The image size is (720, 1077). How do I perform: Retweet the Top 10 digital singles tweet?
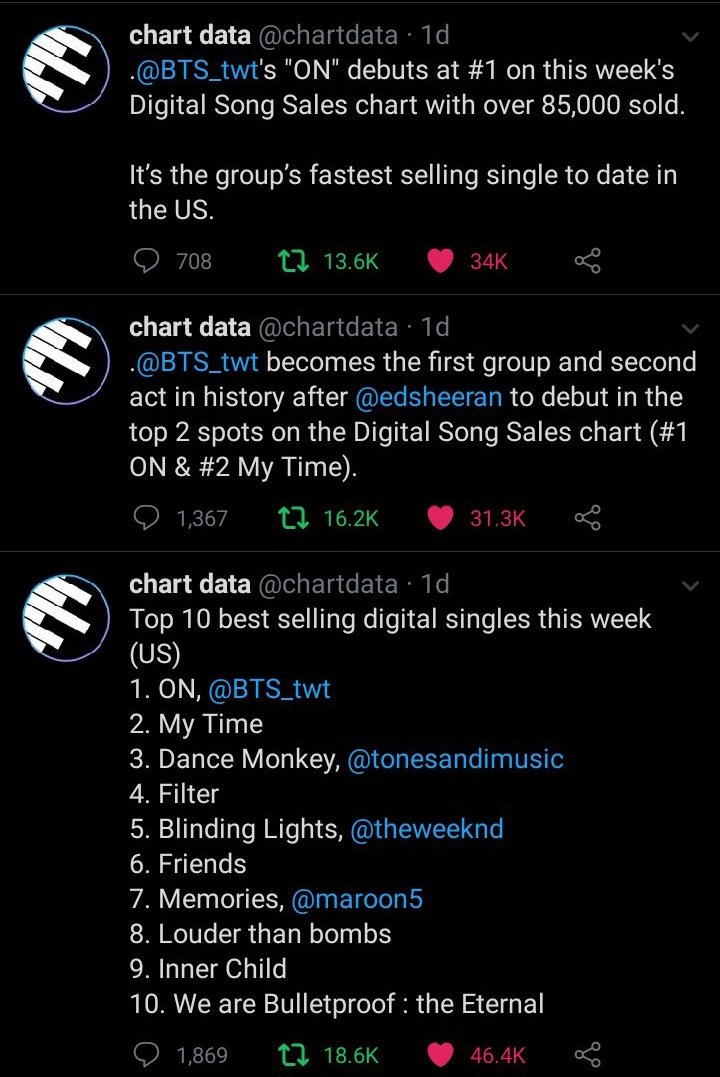coord(291,1054)
